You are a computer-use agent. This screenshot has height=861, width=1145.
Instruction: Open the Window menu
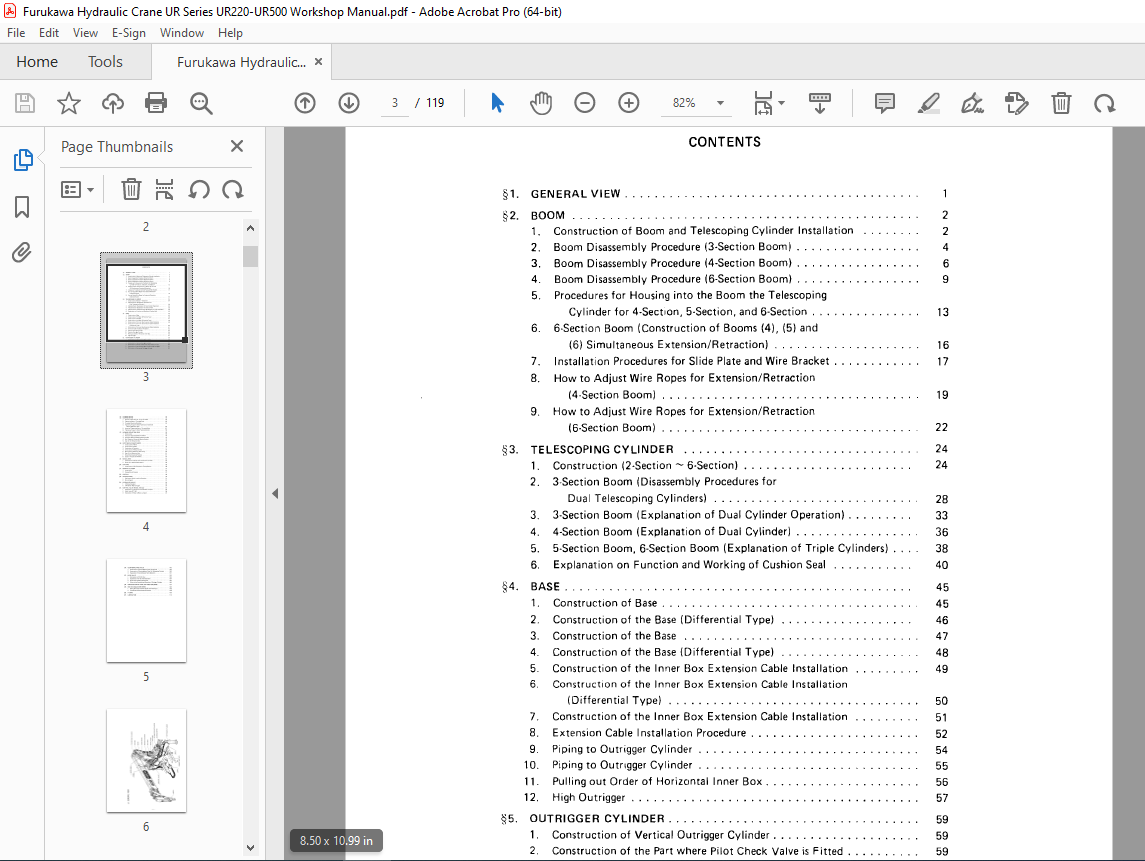click(x=182, y=33)
